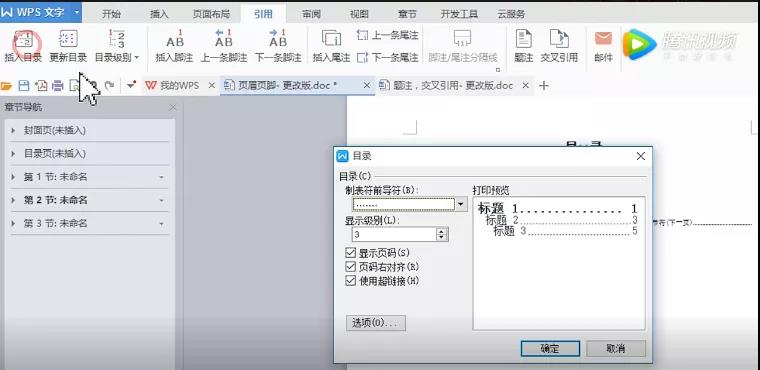Switch to the 页面布局 ribbon tab
The image size is (760, 370).
tap(211, 14)
